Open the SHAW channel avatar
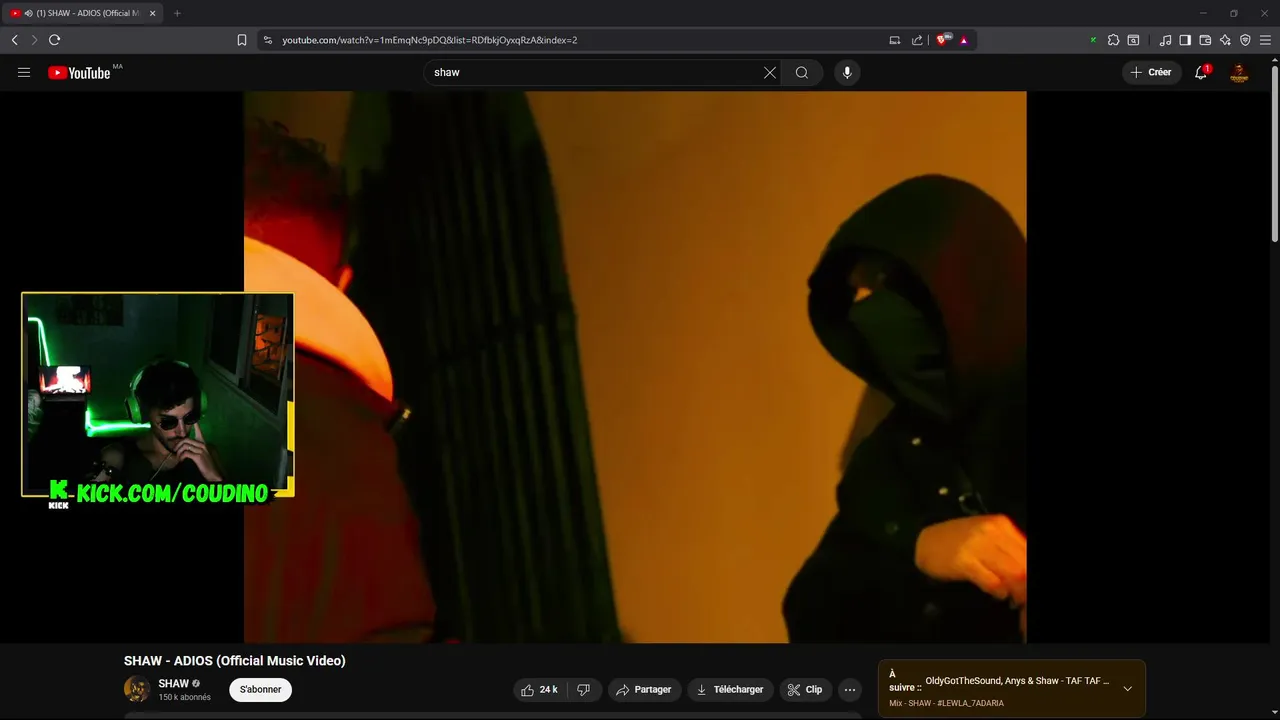1280x720 pixels. (137, 689)
